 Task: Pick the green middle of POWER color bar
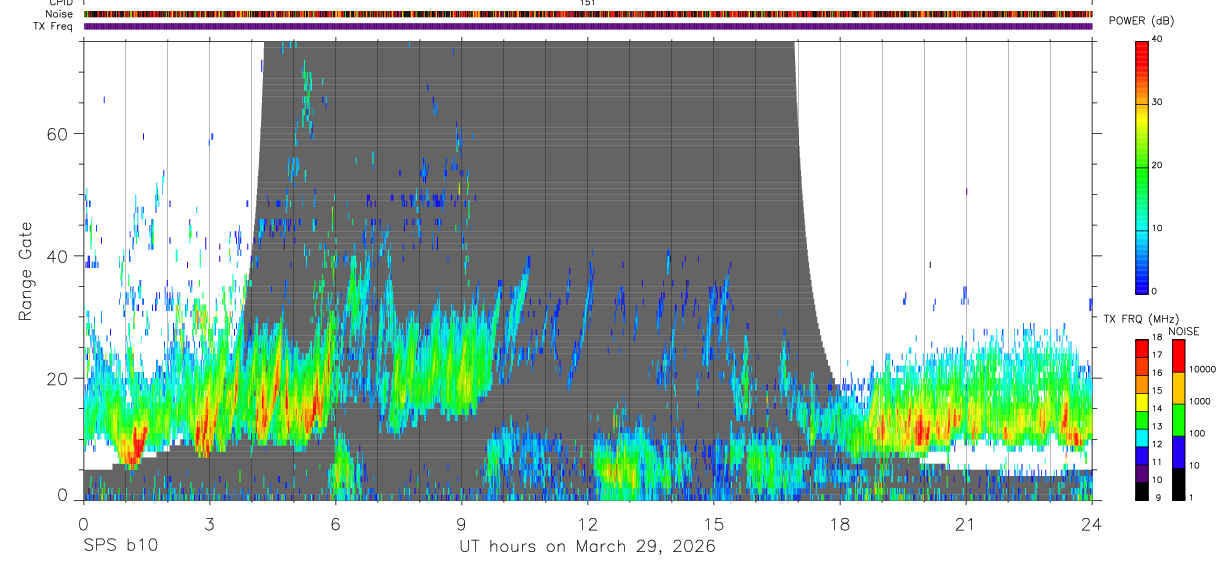(1141, 170)
